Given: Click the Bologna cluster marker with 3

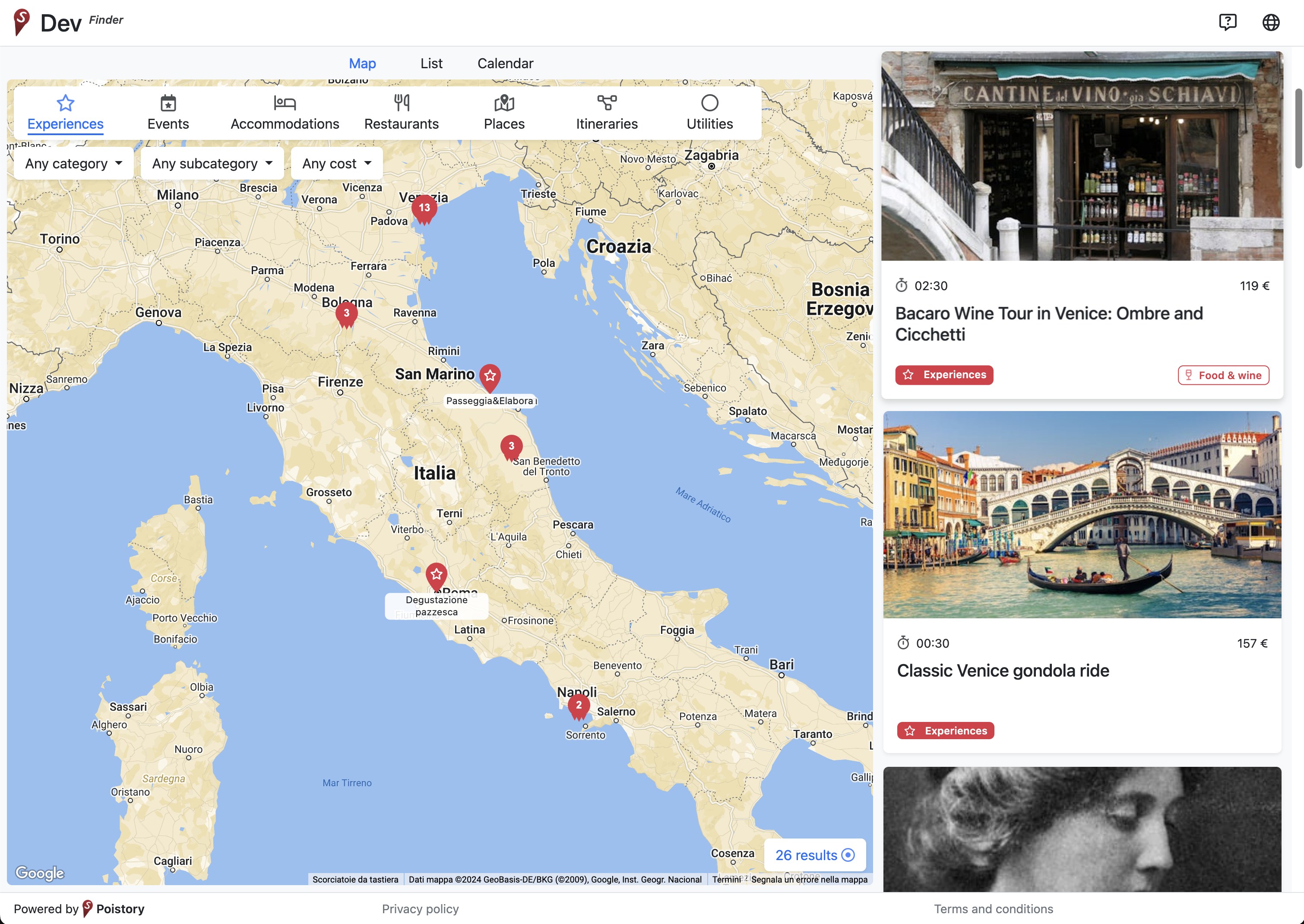Looking at the screenshot, I should point(346,315).
